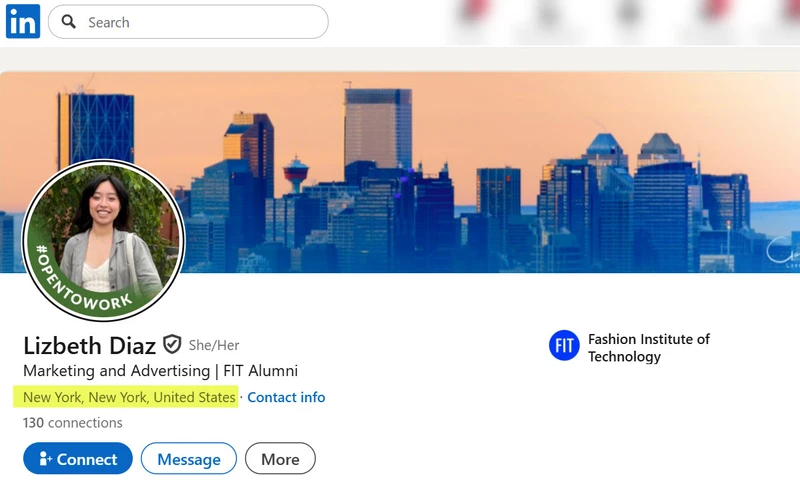
Task: Focus the Search input field
Action: 188,22
